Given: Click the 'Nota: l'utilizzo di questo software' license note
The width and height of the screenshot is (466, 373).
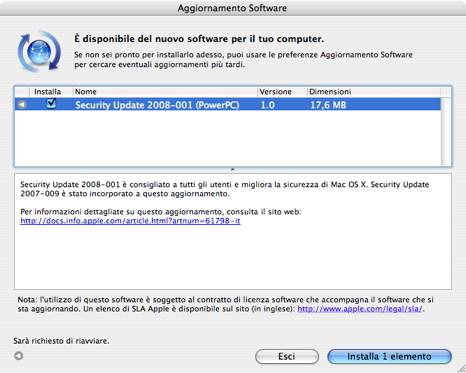Looking at the screenshot, I should (x=225, y=304).
